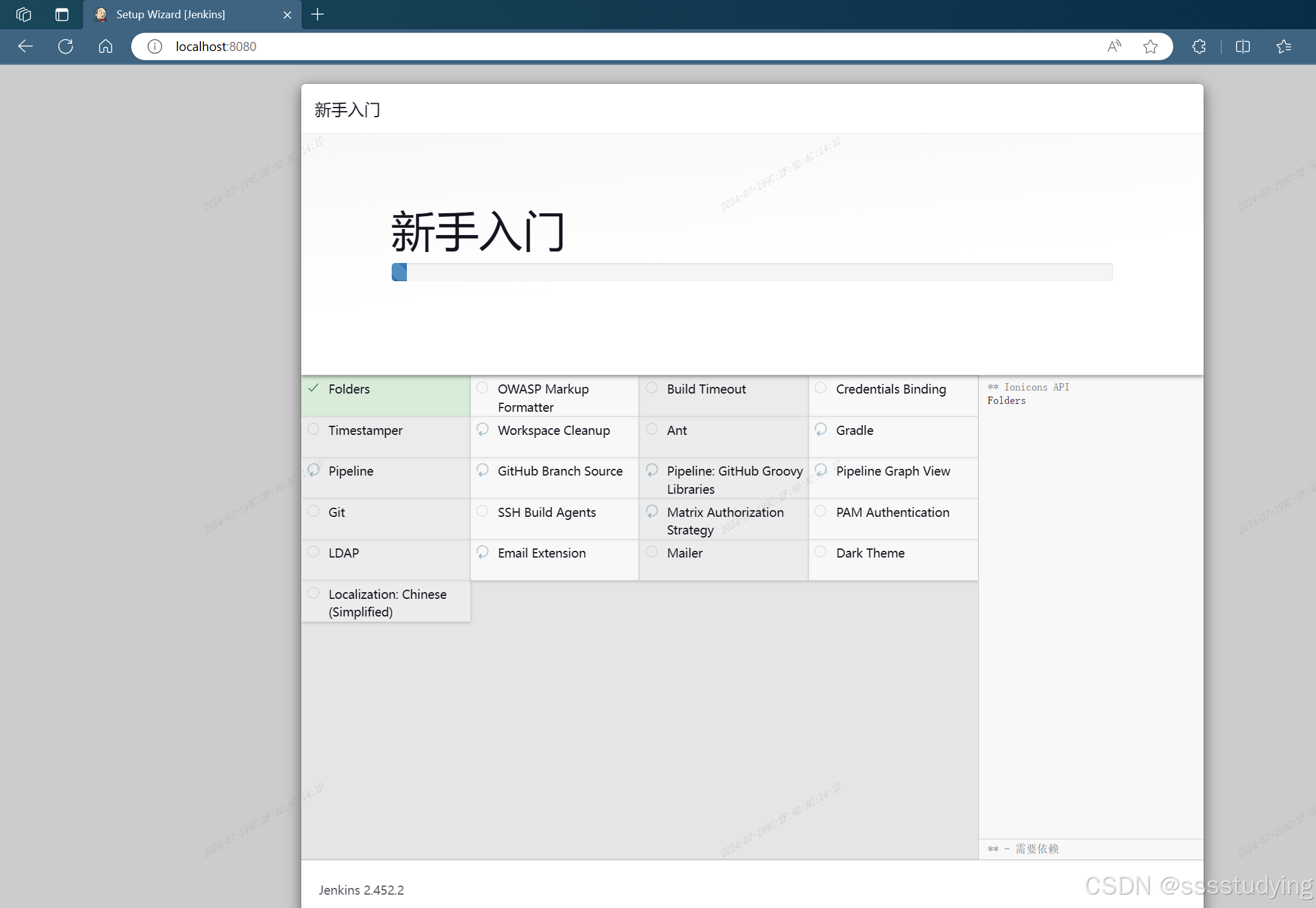Go to browser home page
Image resolution: width=1316 pixels, height=908 pixels.
click(x=106, y=46)
